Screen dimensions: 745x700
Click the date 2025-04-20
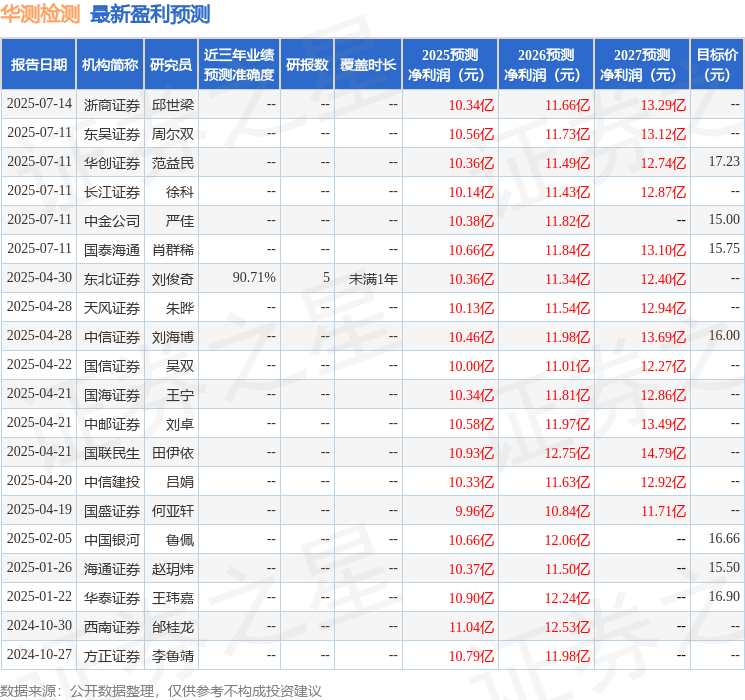[39, 480]
